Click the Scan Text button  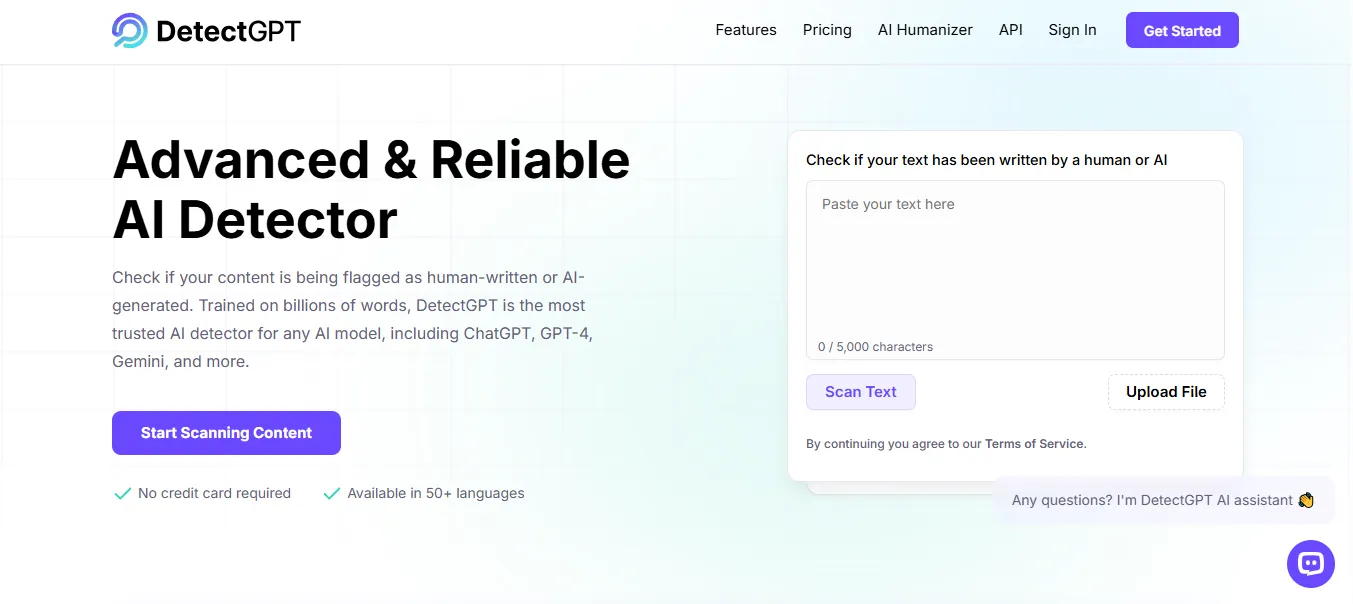[860, 392]
